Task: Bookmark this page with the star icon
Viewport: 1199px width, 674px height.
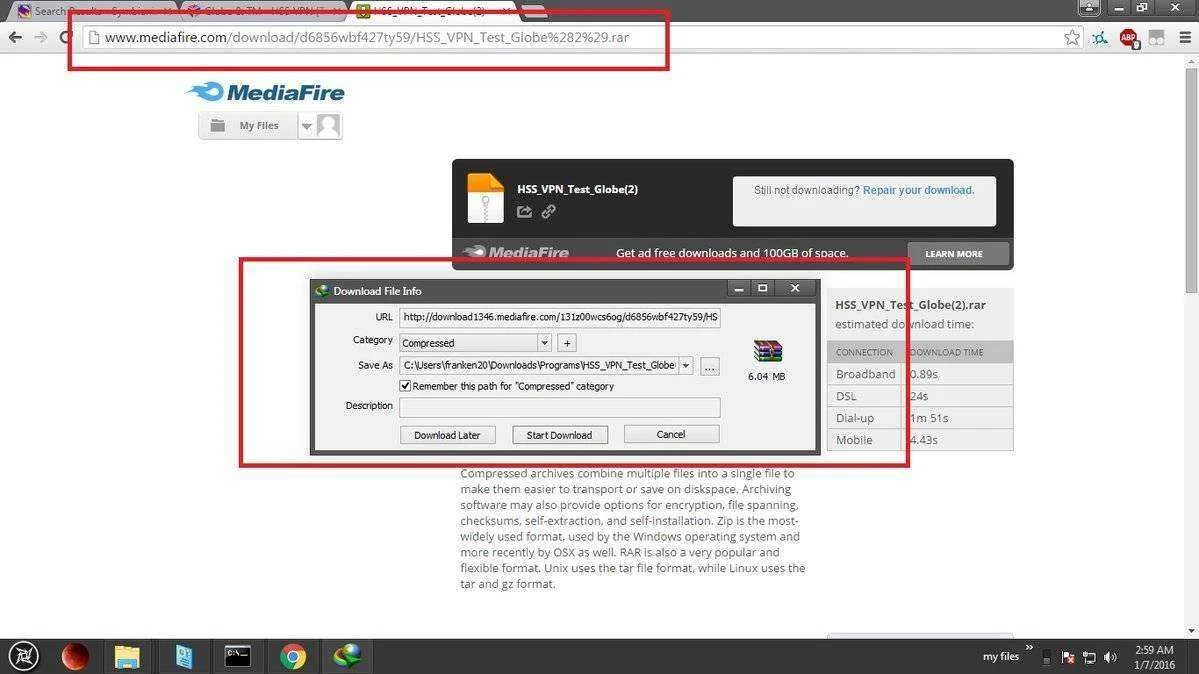Action: pos(1072,37)
